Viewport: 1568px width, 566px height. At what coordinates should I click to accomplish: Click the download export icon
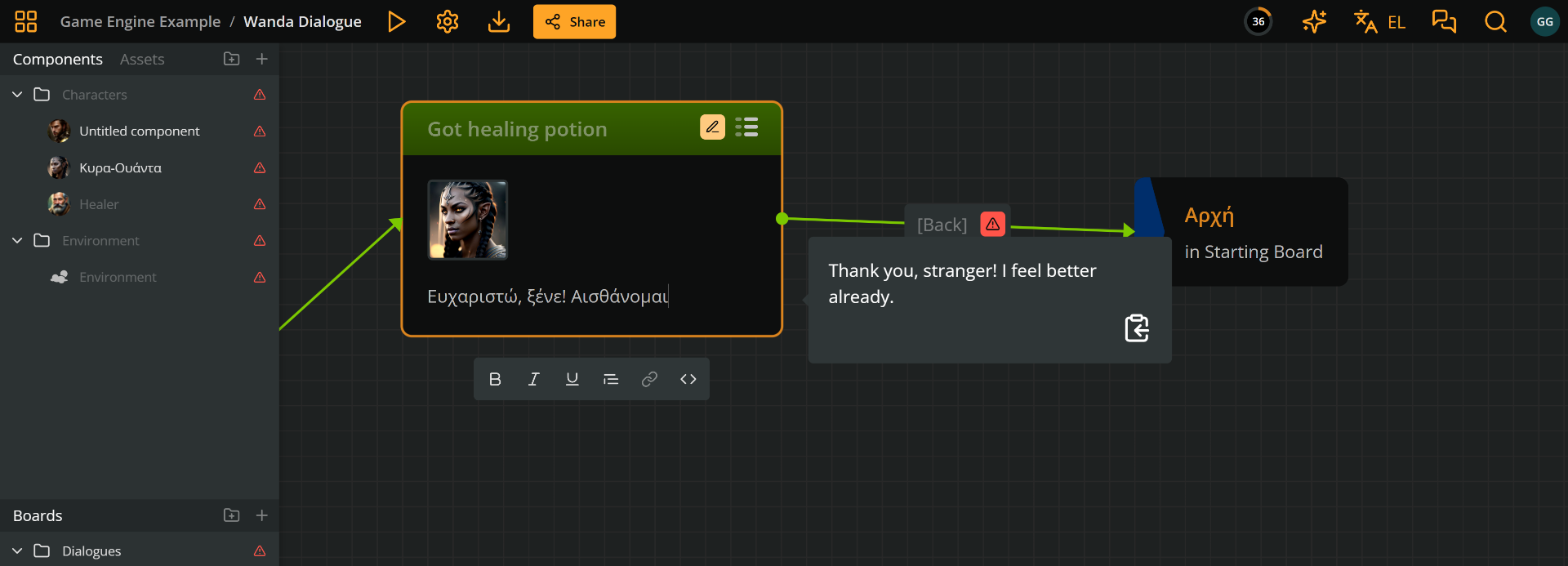point(498,22)
